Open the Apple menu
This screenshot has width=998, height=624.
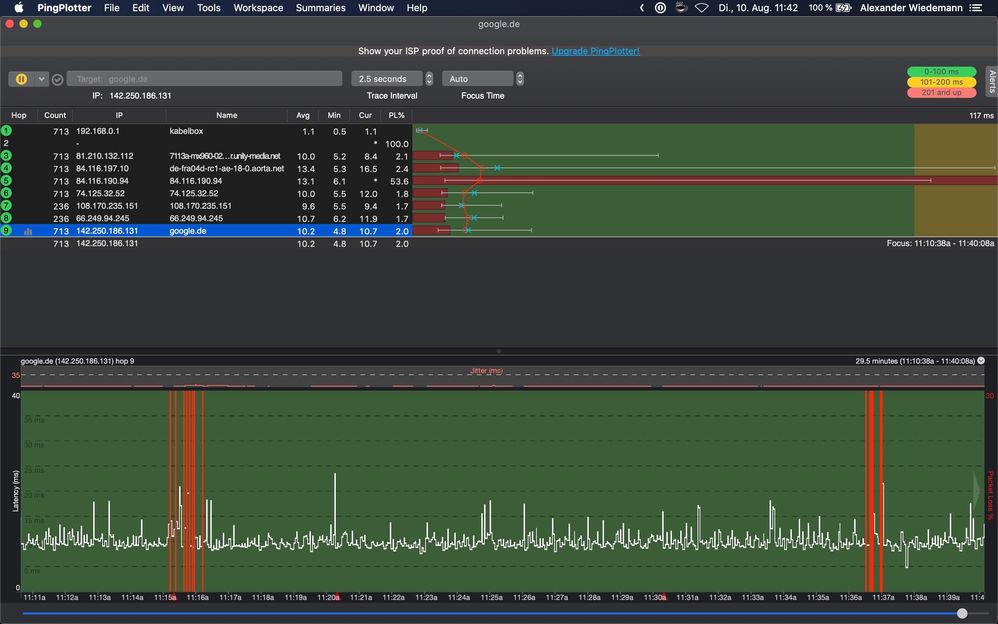click(19, 8)
